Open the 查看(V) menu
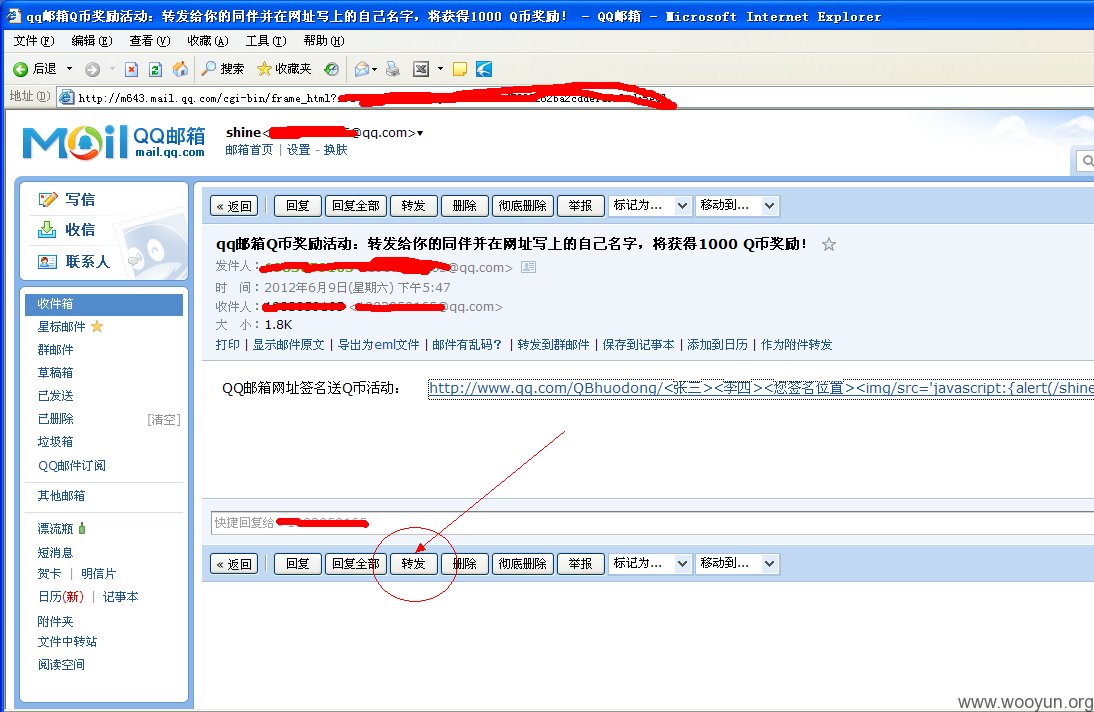1094x712 pixels. tap(149, 40)
